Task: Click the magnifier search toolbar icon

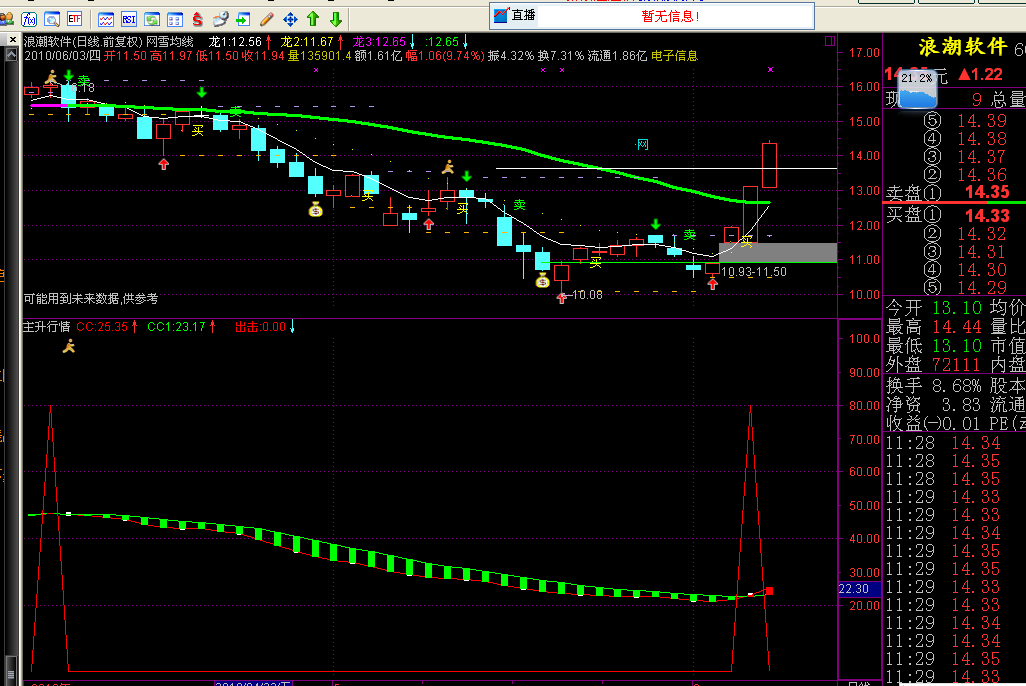Action: point(51,19)
